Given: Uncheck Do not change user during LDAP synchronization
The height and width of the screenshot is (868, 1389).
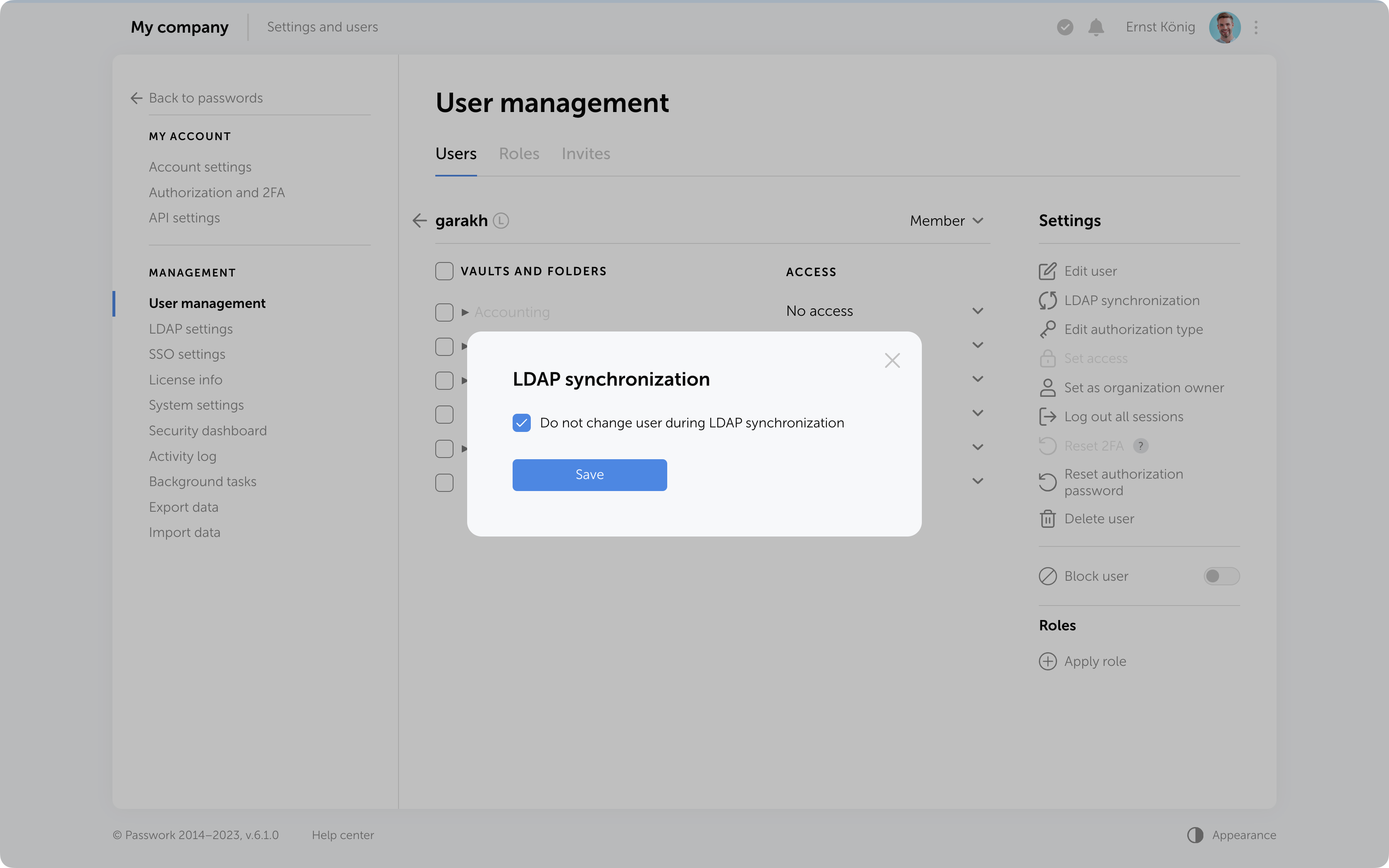Looking at the screenshot, I should pyautogui.click(x=522, y=422).
